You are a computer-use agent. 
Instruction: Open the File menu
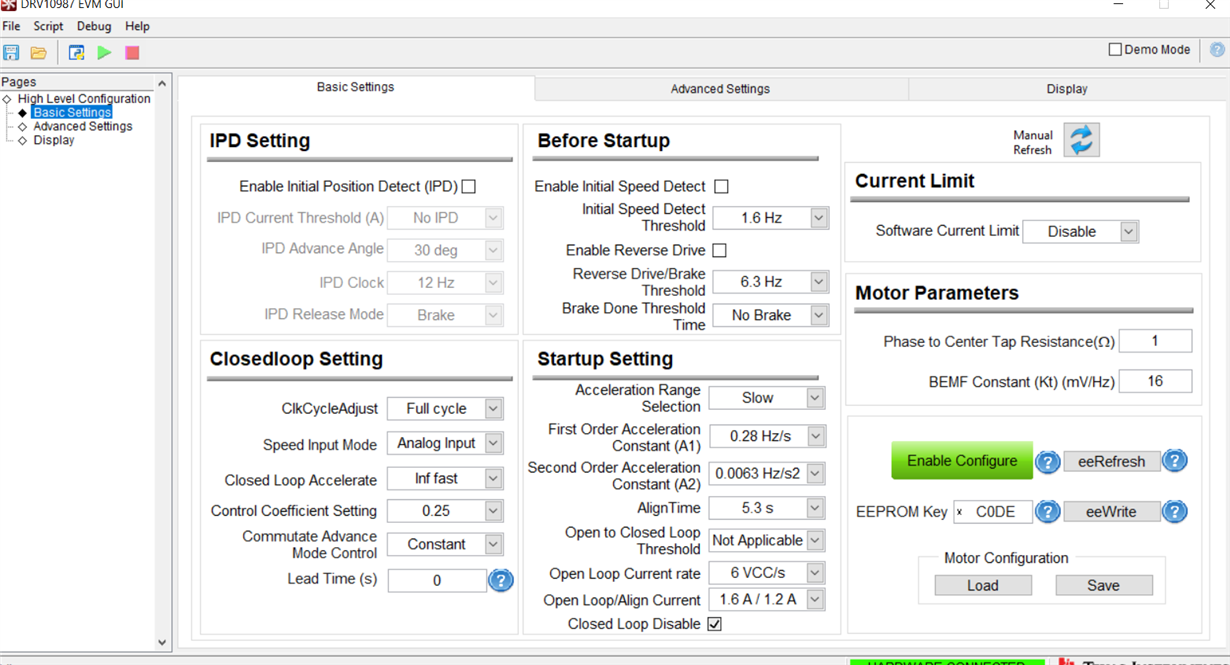tap(11, 26)
